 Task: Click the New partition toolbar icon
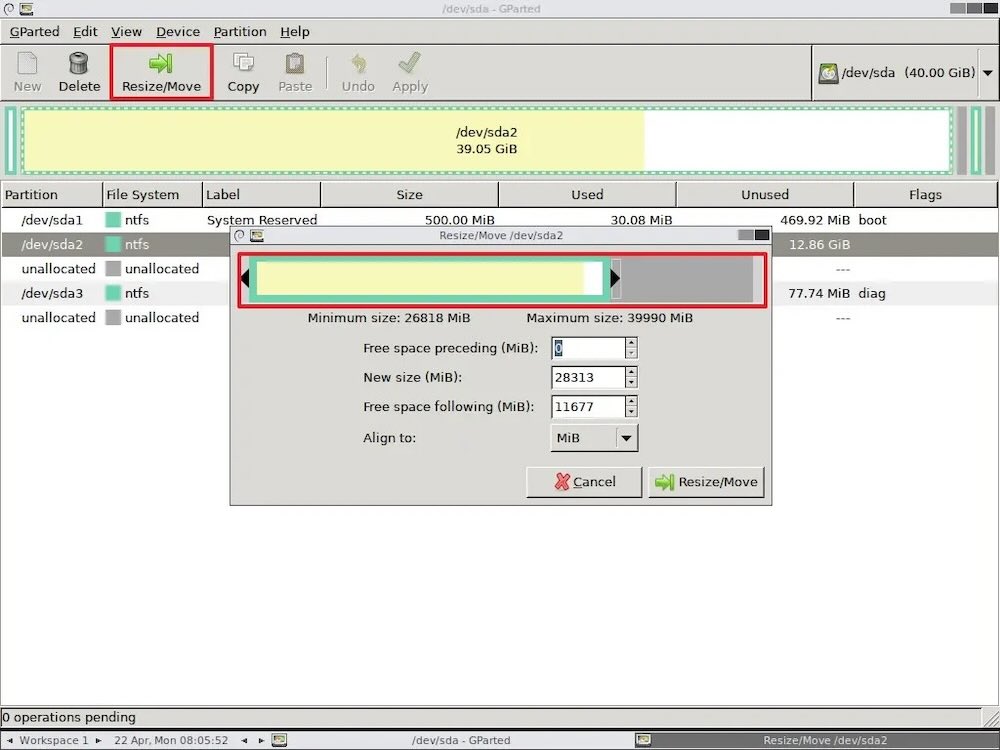(x=27, y=72)
